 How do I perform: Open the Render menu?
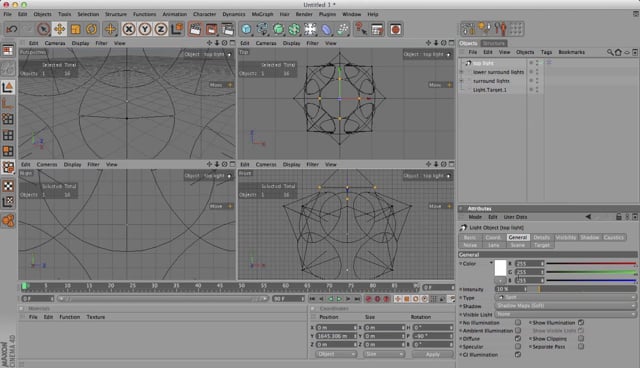click(x=304, y=14)
